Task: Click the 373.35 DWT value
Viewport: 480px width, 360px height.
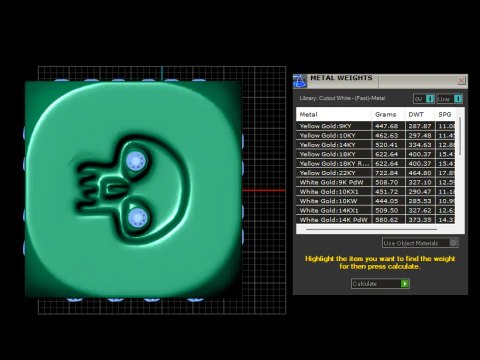Action: pyautogui.click(x=420, y=219)
